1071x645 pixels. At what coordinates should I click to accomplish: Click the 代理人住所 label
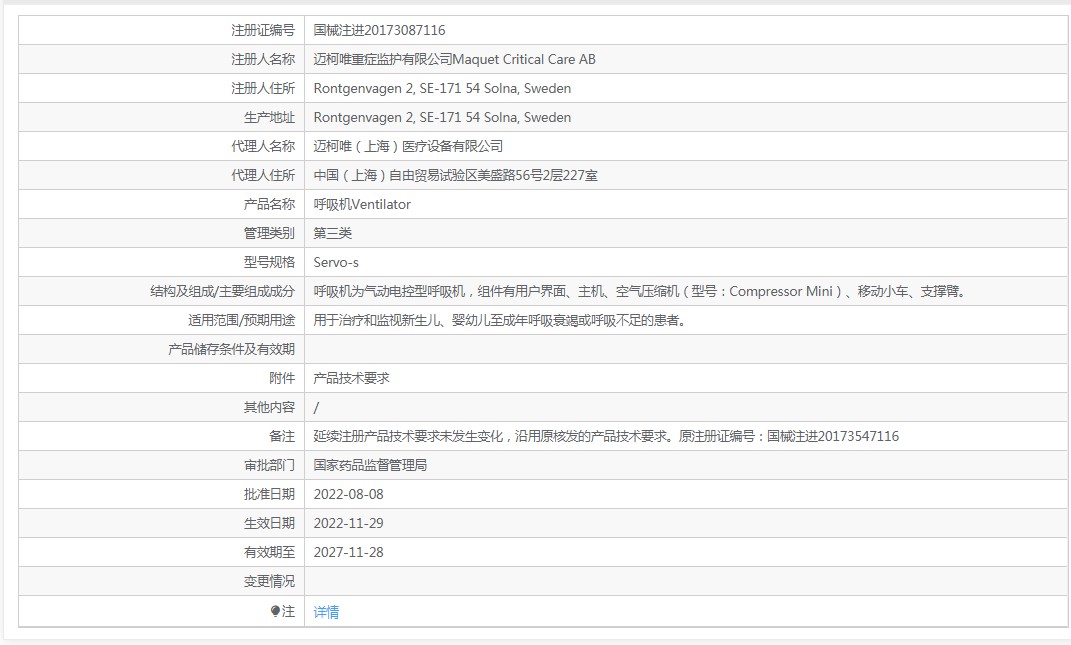click(263, 176)
